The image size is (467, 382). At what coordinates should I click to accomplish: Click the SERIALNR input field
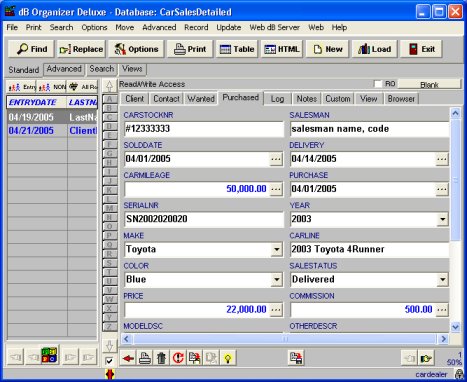pyautogui.click(x=204, y=219)
